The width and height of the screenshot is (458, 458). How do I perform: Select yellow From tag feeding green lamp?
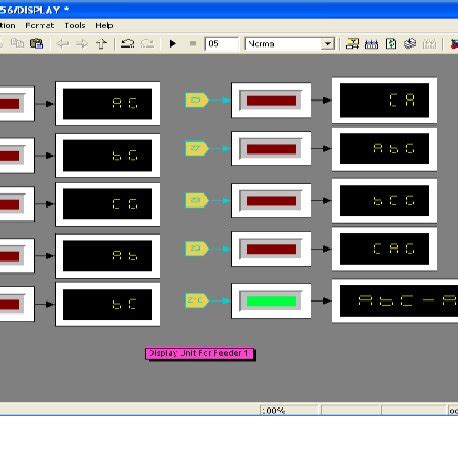[x=197, y=301]
